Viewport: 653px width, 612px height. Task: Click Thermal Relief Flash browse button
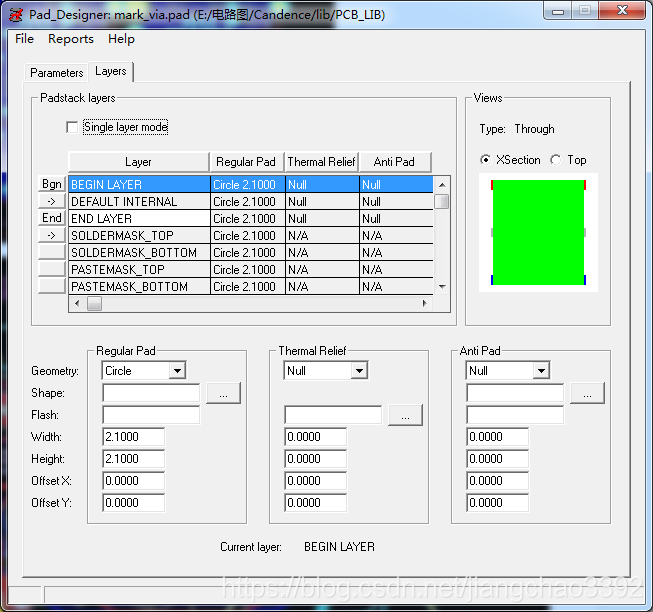click(405, 415)
